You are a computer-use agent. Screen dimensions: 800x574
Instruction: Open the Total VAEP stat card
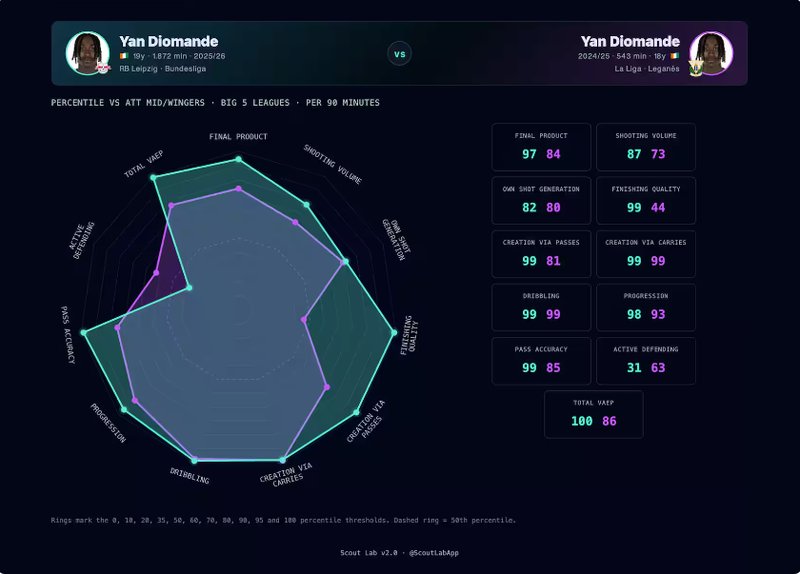pos(593,414)
